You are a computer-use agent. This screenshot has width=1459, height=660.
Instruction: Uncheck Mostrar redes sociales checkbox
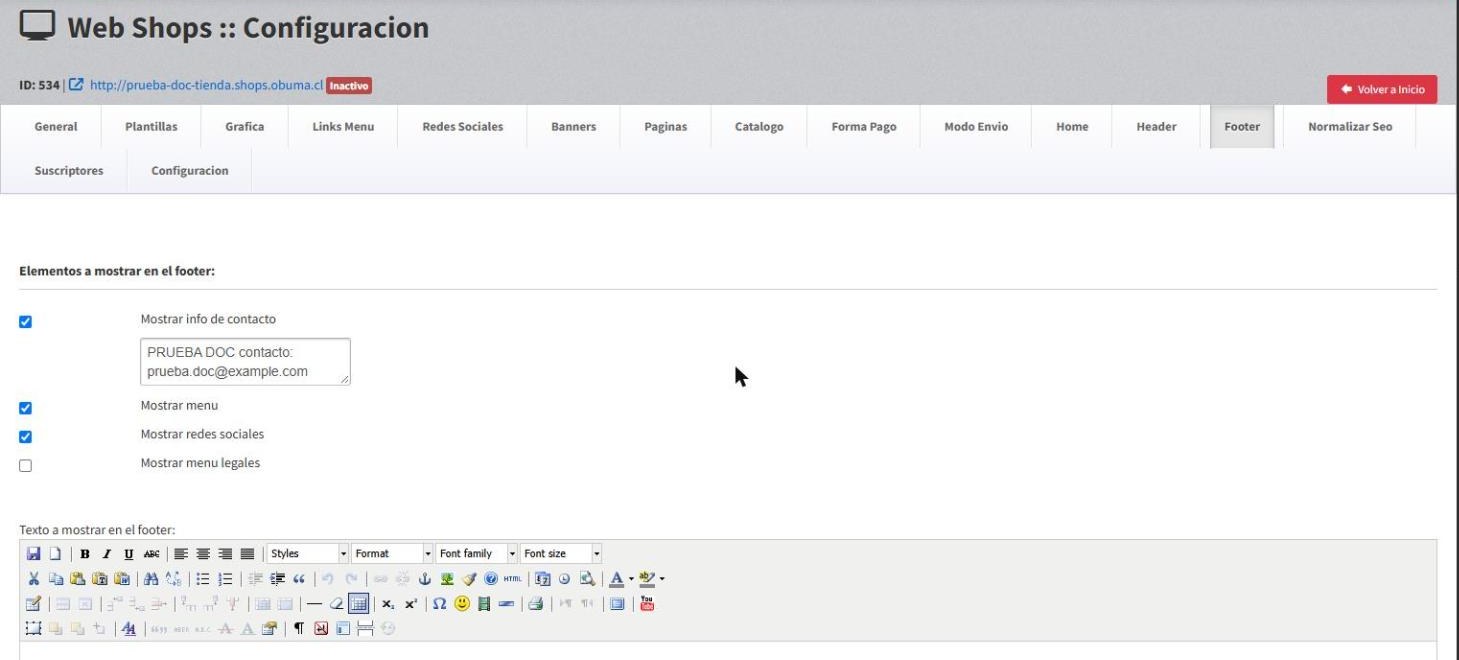click(26, 437)
